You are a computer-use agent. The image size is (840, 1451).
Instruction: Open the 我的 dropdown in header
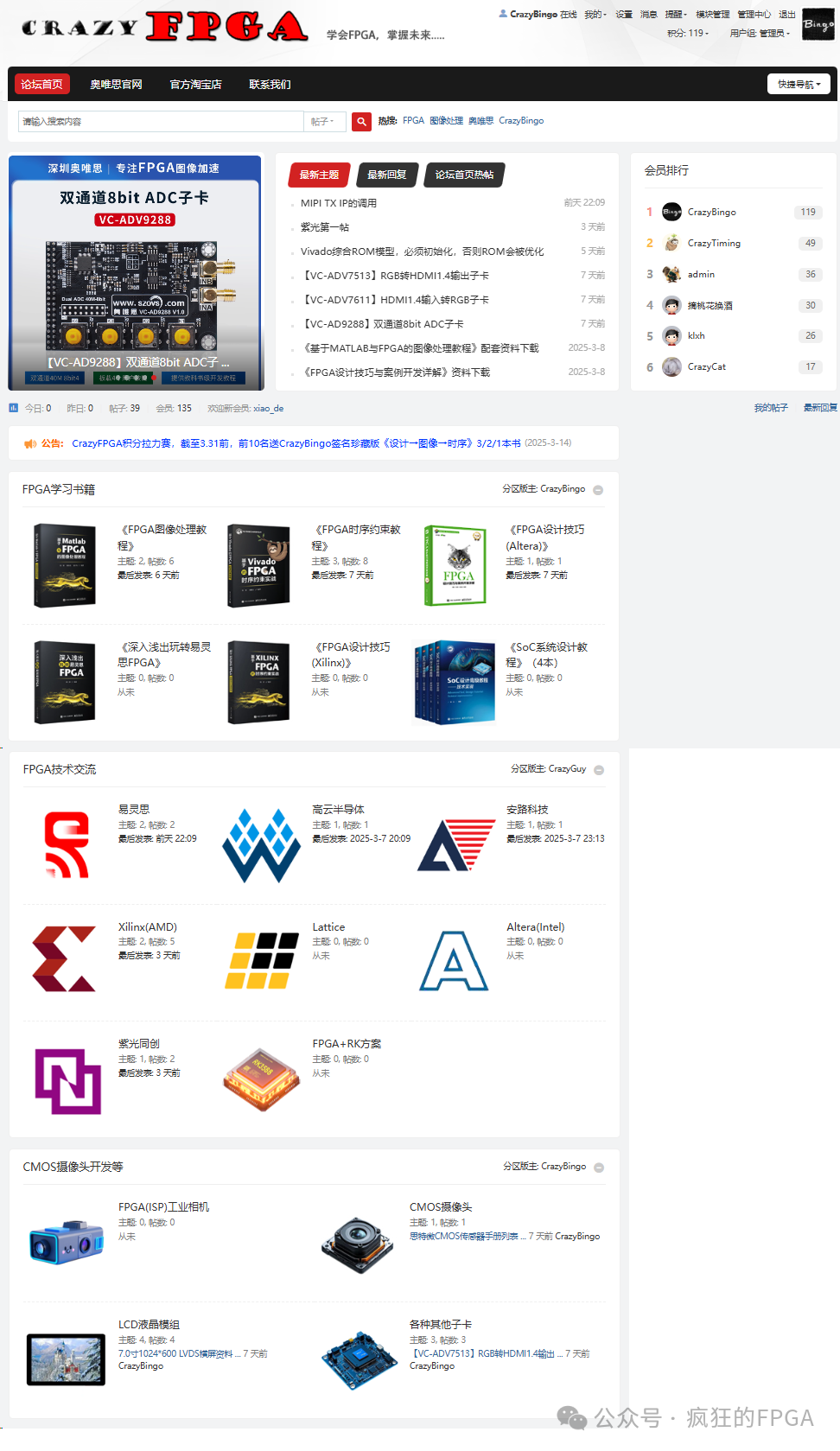(595, 15)
